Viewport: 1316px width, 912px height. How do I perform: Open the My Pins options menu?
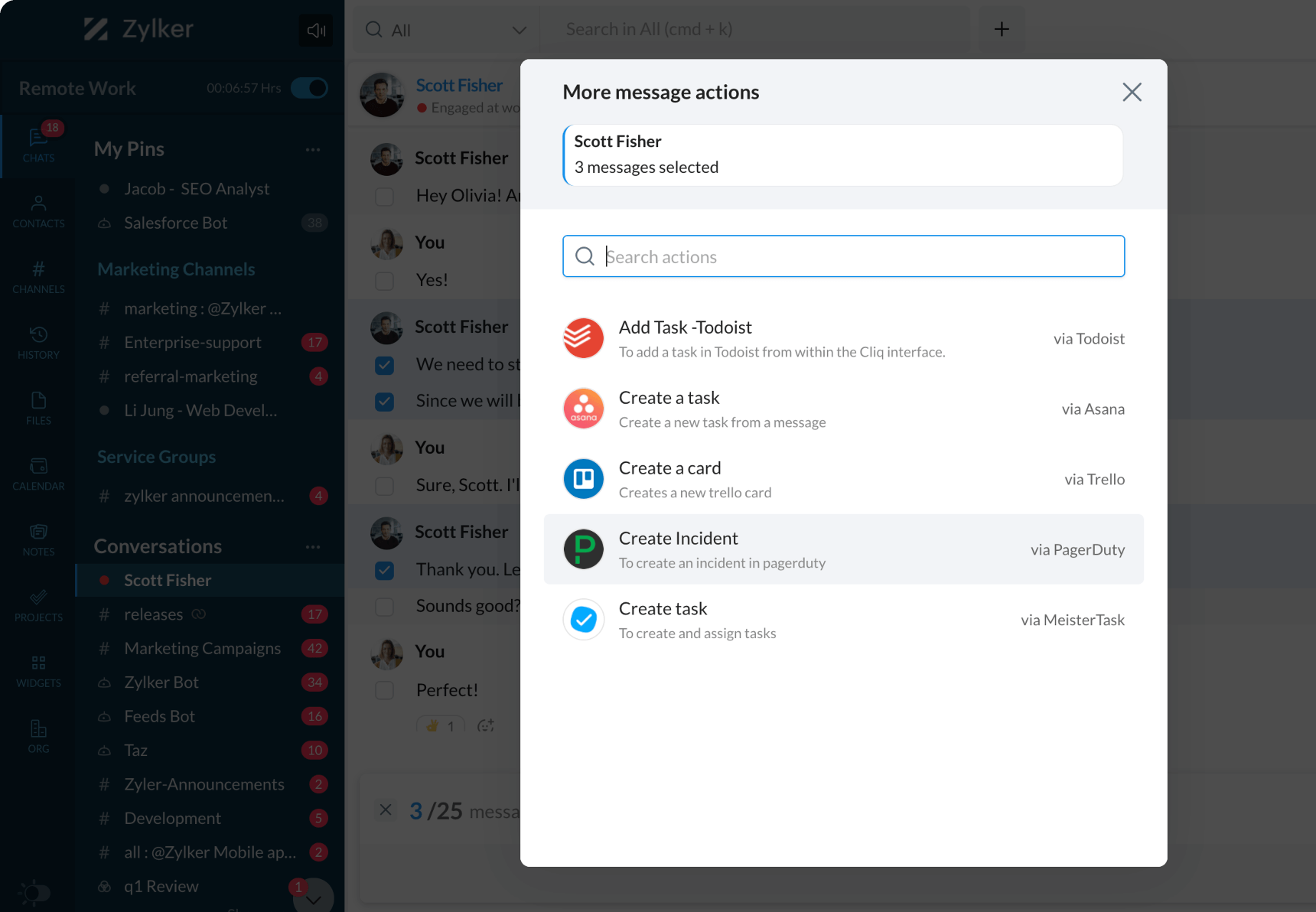(313, 149)
